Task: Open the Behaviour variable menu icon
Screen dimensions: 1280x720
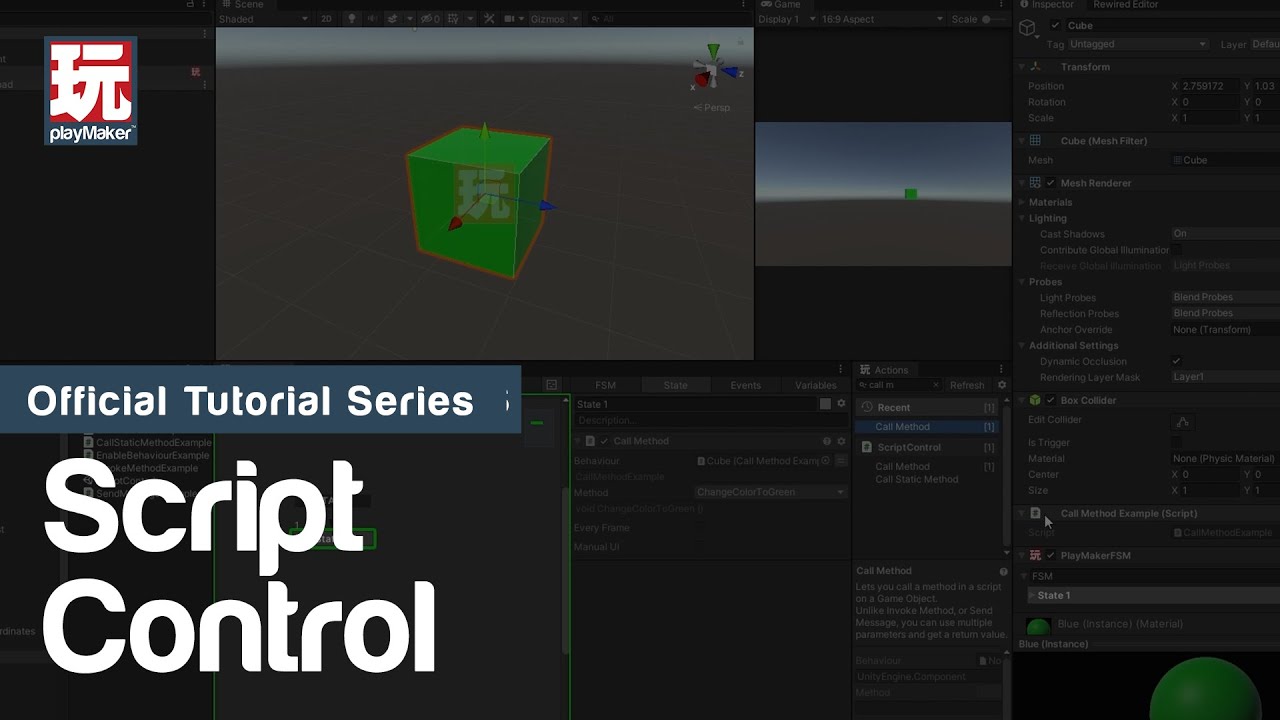Action: pyautogui.click(x=841, y=461)
